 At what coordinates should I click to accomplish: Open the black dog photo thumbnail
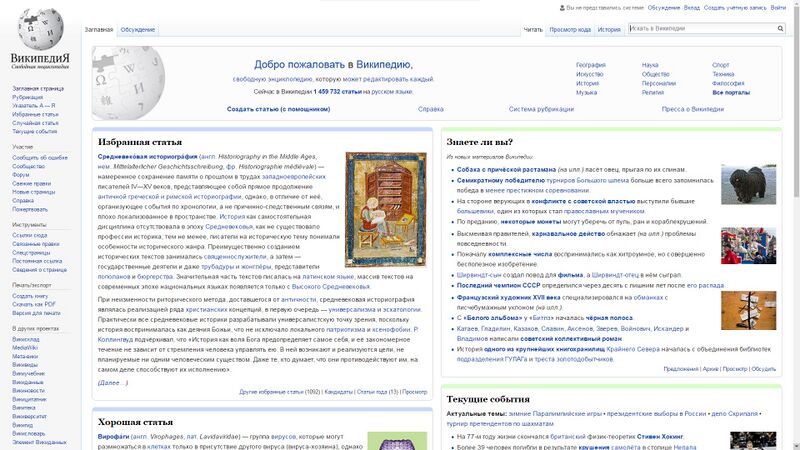click(x=748, y=185)
